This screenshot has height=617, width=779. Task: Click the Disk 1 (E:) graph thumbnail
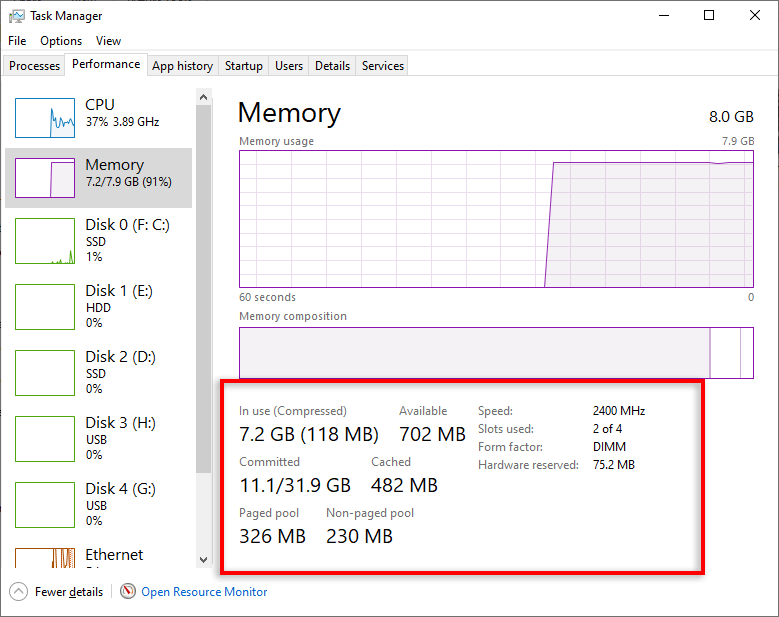pos(45,307)
